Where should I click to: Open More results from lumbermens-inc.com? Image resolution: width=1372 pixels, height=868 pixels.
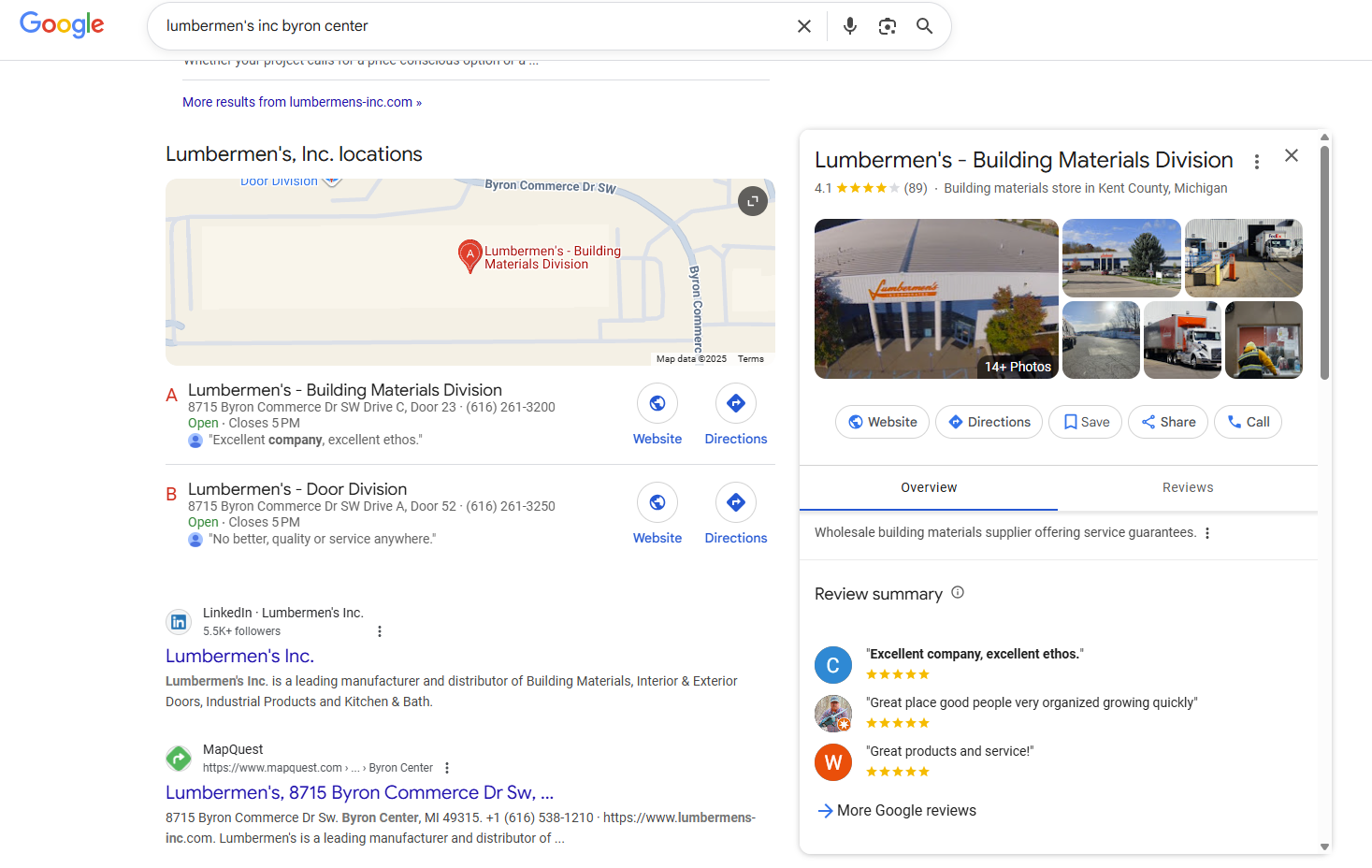click(301, 102)
